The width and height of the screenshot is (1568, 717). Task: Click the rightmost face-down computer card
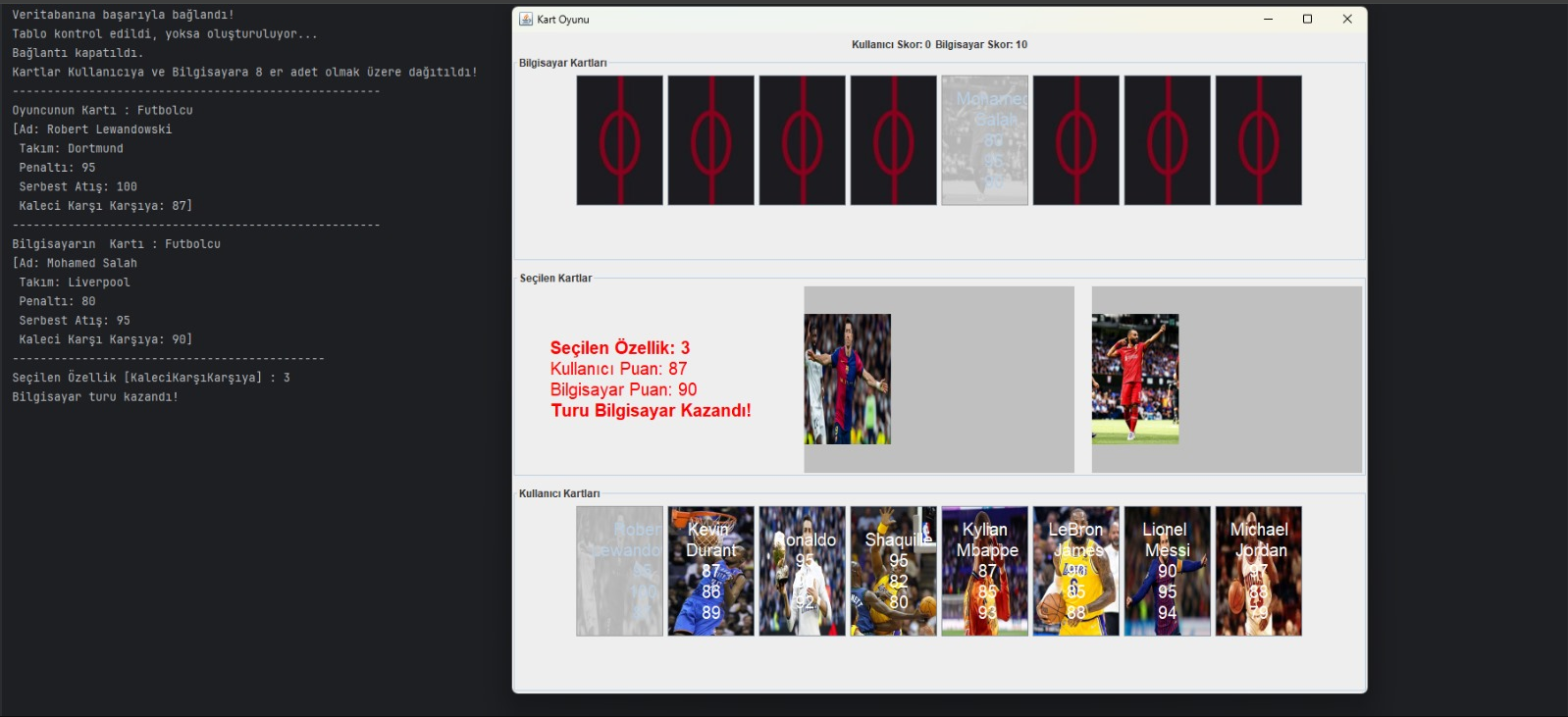(1258, 140)
